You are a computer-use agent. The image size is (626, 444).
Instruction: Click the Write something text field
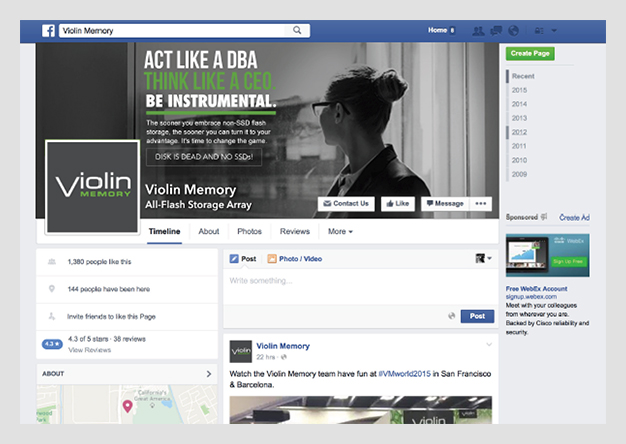coord(361,286)
